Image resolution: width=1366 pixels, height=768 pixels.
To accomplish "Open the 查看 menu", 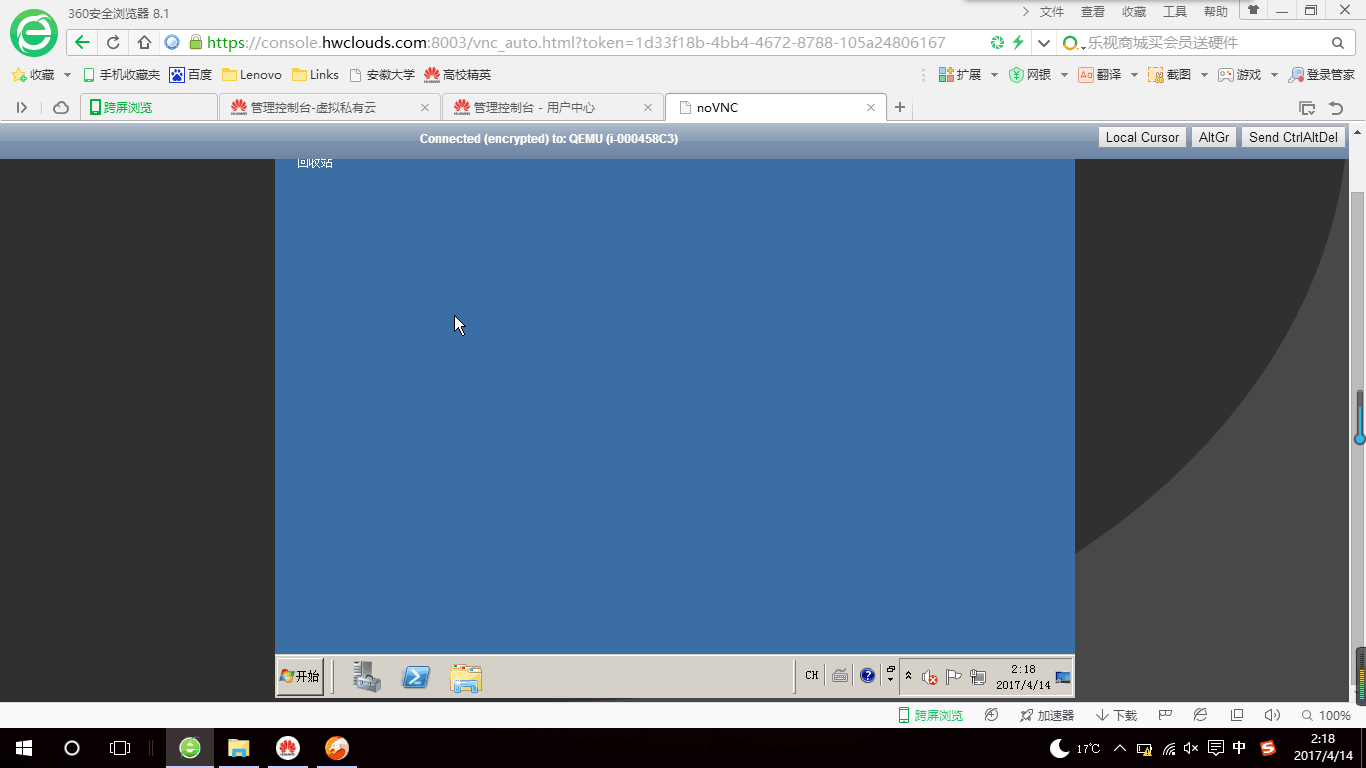I will click(1093, 12).
